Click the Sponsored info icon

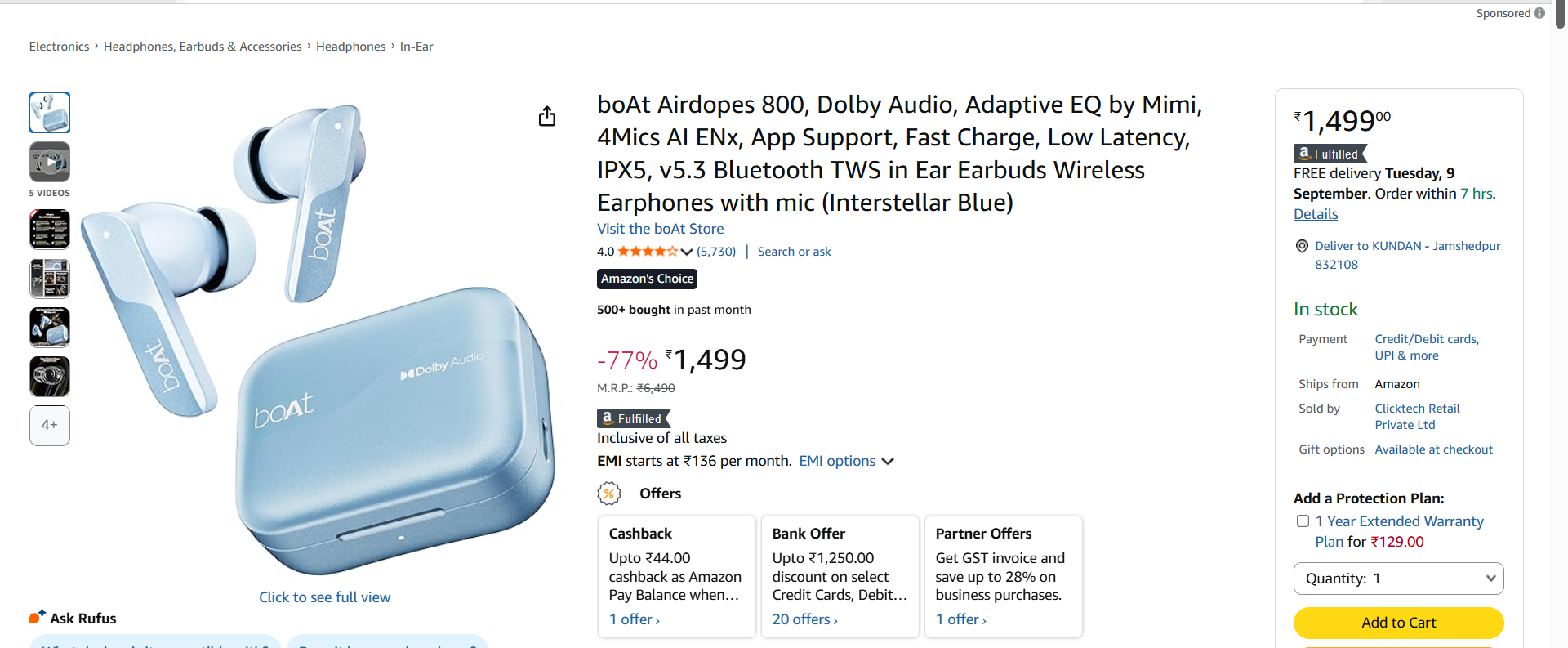coord(1539,13)
